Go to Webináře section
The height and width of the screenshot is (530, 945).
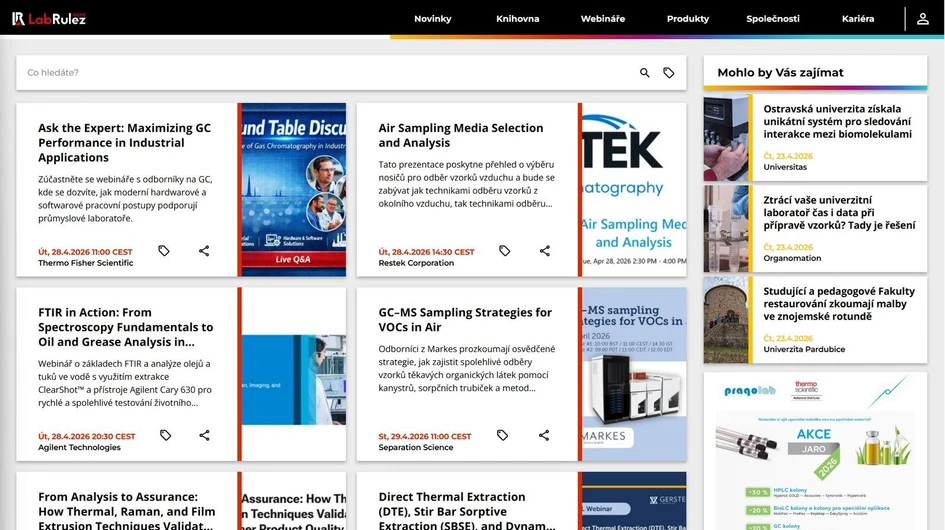click(x=602, y=19)
